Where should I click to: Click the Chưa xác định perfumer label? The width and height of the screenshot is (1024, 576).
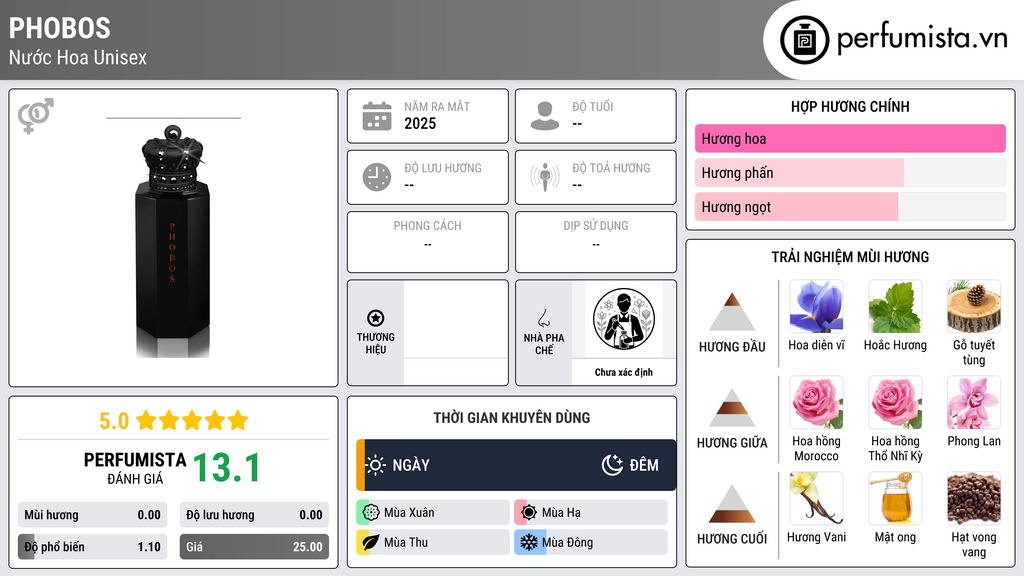[x=624, y=372]
